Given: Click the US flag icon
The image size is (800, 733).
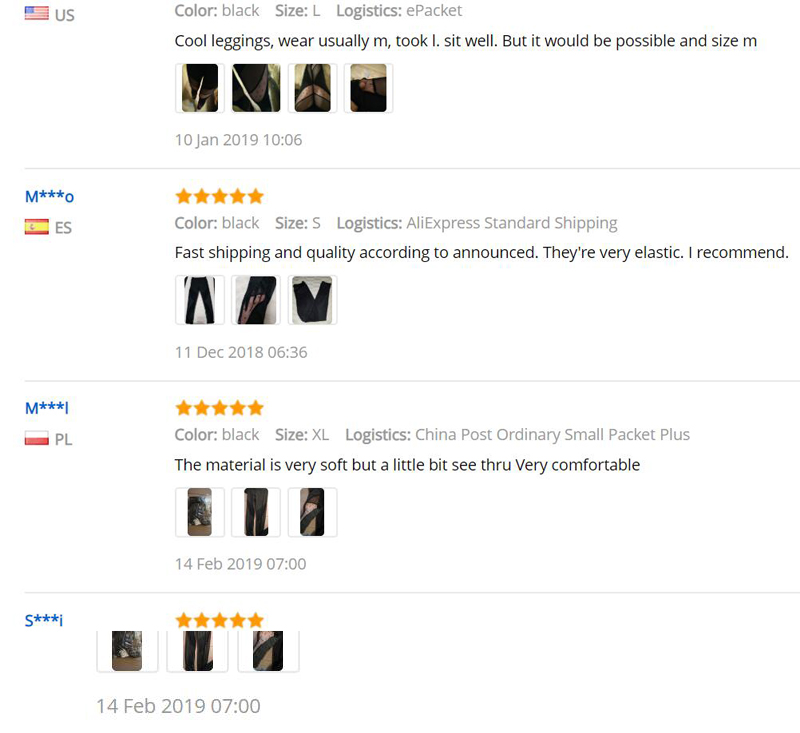Looking at the screenshot, I should pos(37,14).
